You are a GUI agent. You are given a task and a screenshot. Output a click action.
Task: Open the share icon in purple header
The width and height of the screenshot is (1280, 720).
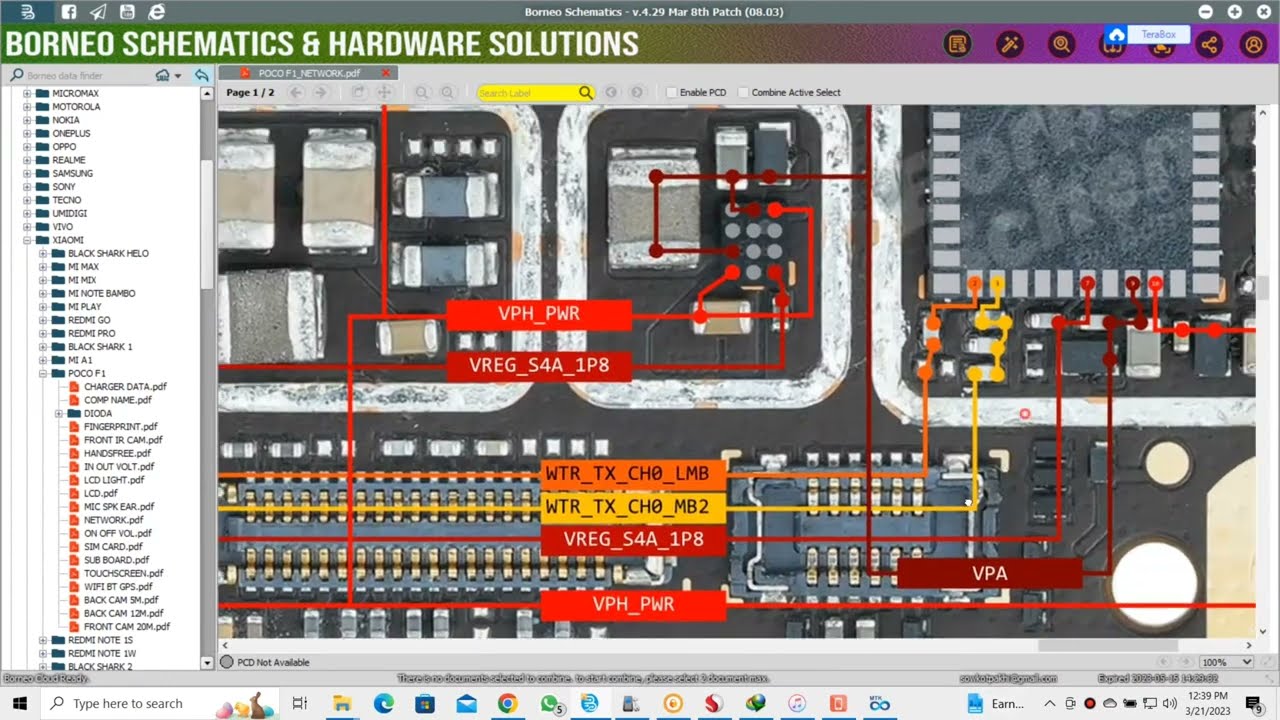click(1209, 44)
